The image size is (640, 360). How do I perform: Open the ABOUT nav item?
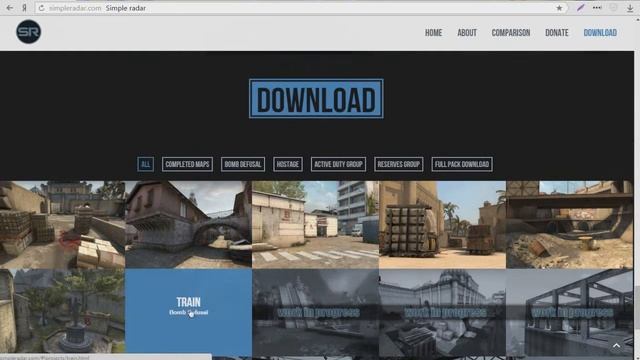pyautogui.click(x=467, y=33)
